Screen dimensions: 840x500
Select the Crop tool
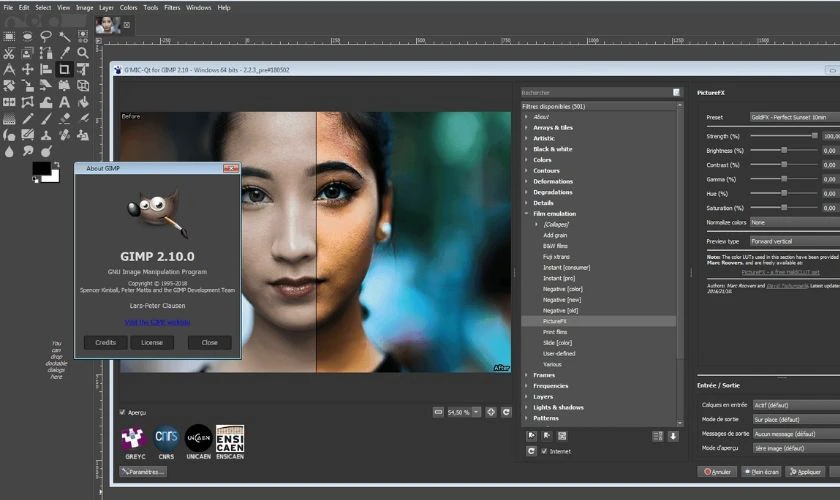coord(64,69)
